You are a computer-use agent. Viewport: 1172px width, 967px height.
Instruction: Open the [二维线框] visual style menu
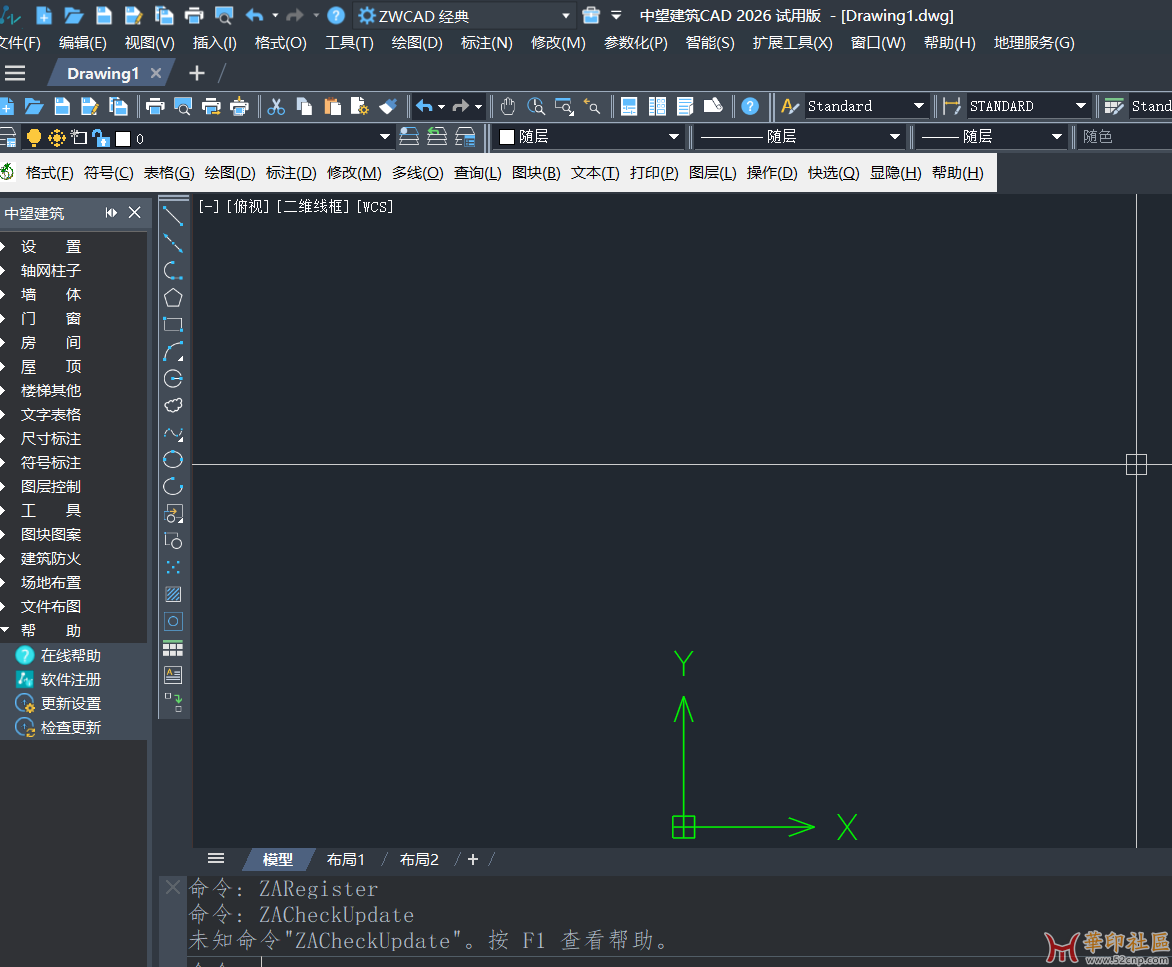313,206
